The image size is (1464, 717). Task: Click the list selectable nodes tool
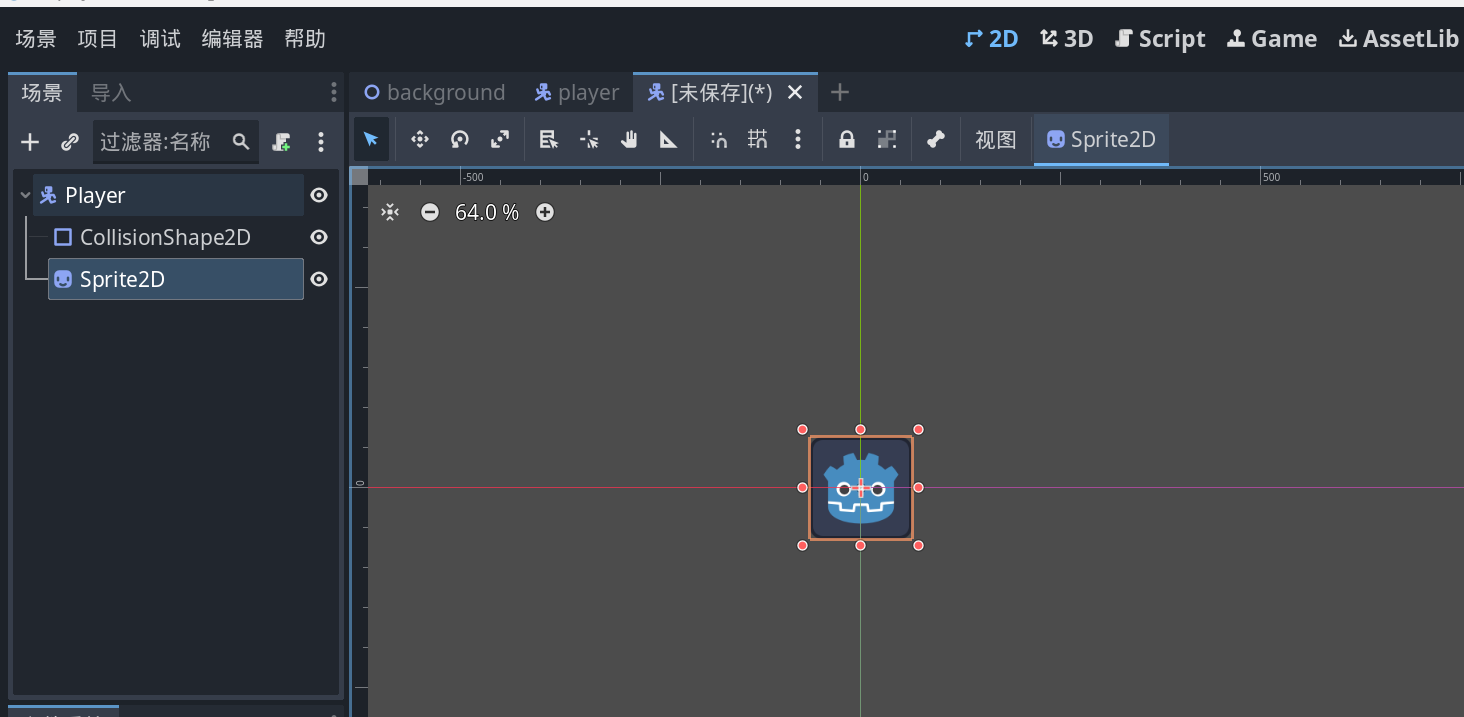point(548,140)
